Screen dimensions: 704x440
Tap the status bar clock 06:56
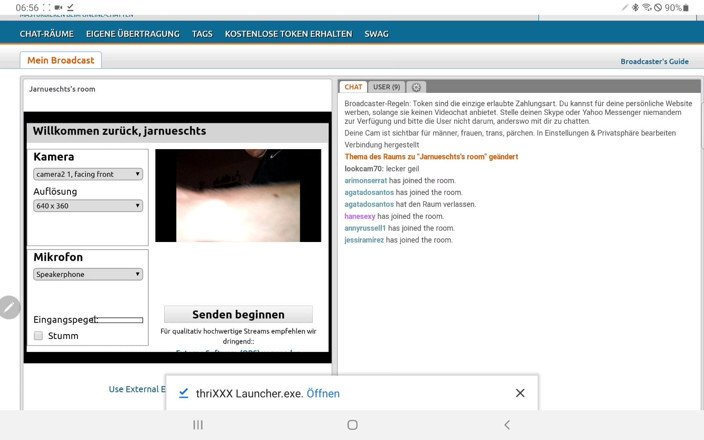click(27, 8)
